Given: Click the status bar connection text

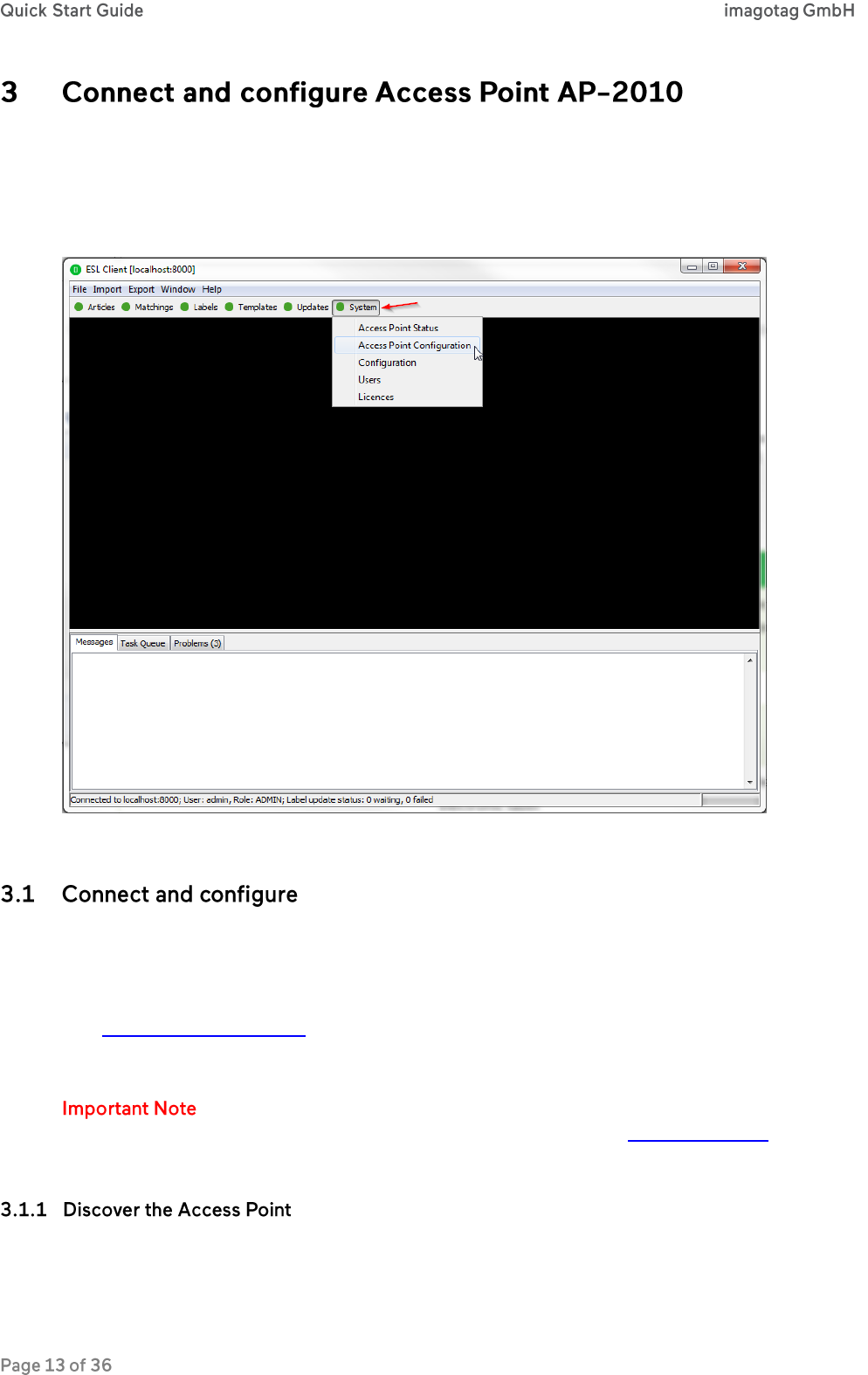Looking at the screenshot, I should [x=251, y=800].
